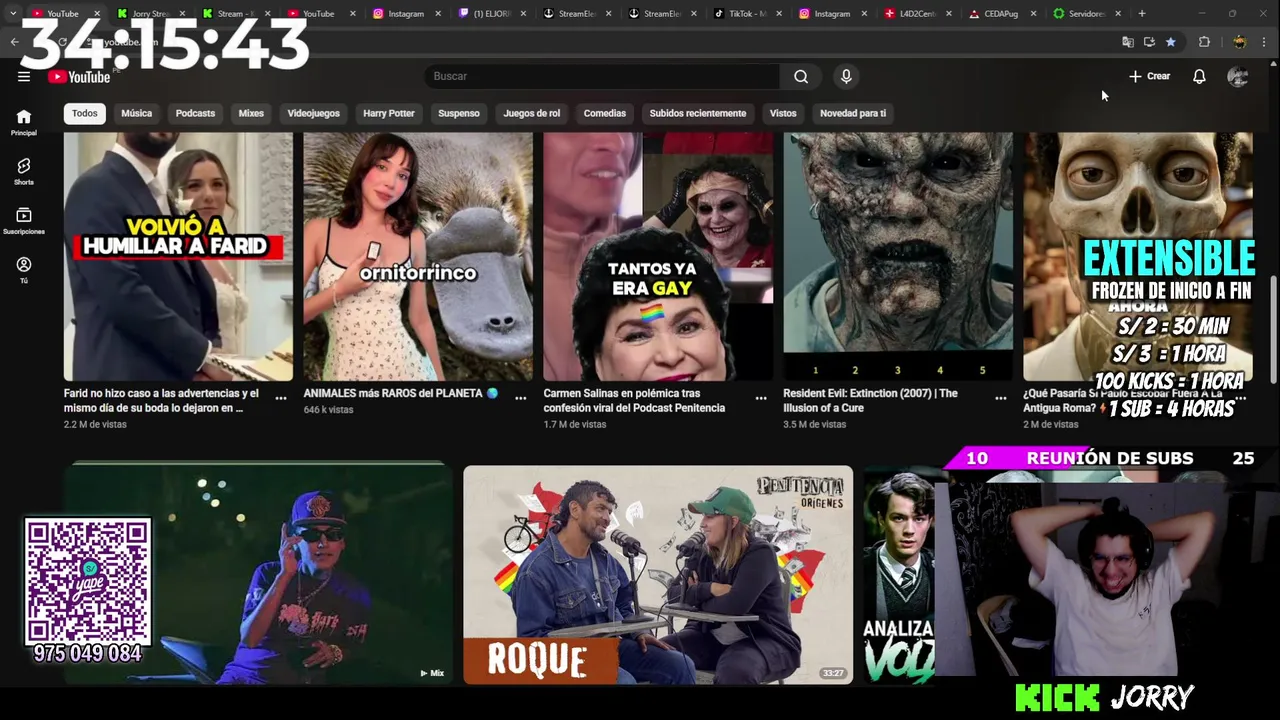Open the Chrome profile avatar
Viewport: 1280px width, 720px height.
pyautogui.click(x=1239, y=42)
